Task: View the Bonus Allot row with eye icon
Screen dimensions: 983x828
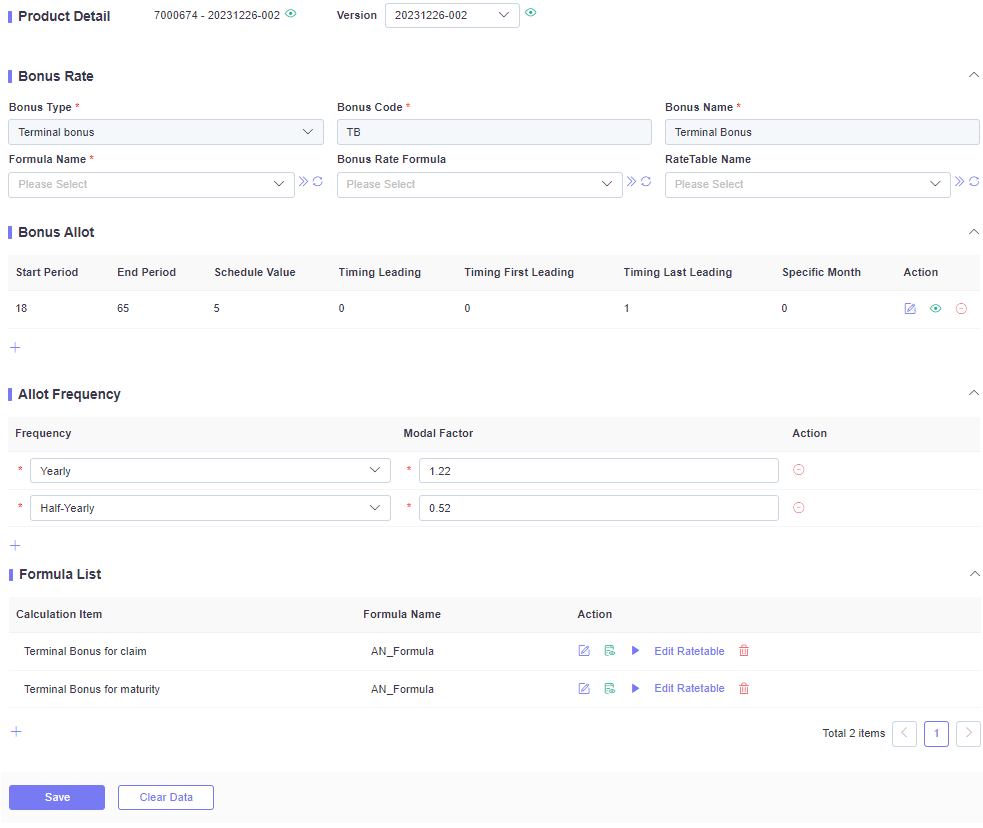Action: click(935, 308)
